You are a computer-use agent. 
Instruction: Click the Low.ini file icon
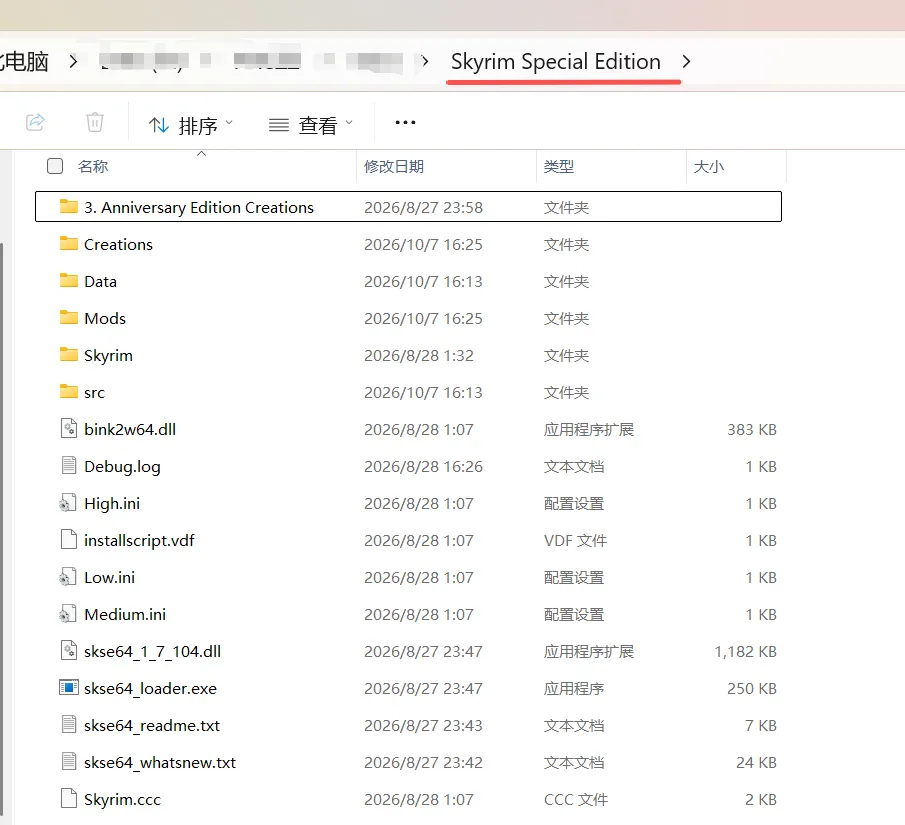coord(68,576)
